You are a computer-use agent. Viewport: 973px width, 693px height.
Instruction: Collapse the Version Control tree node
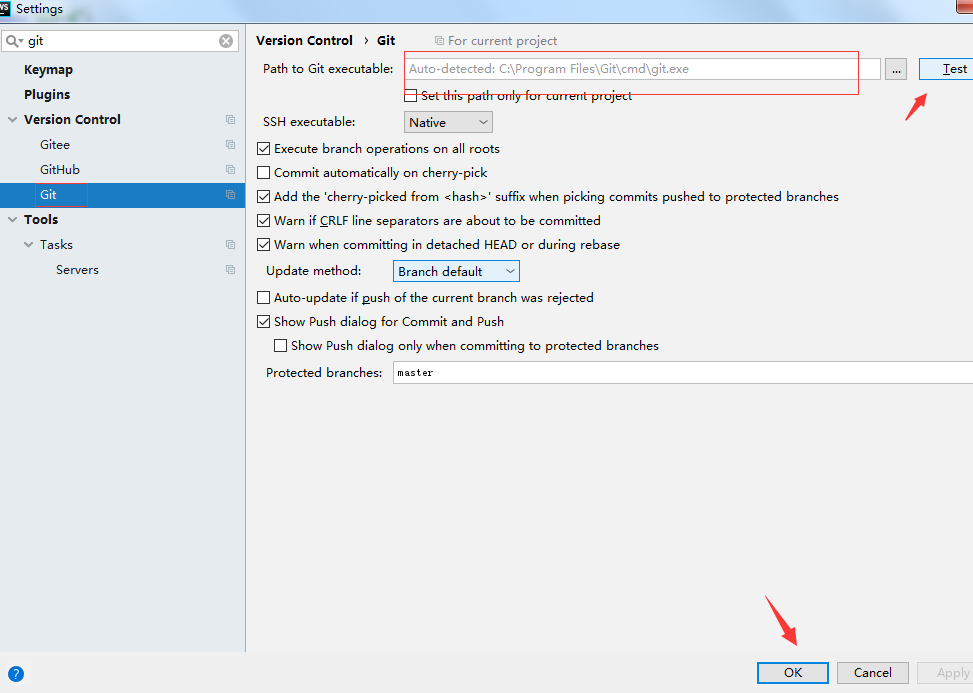(x=12, y=119)
